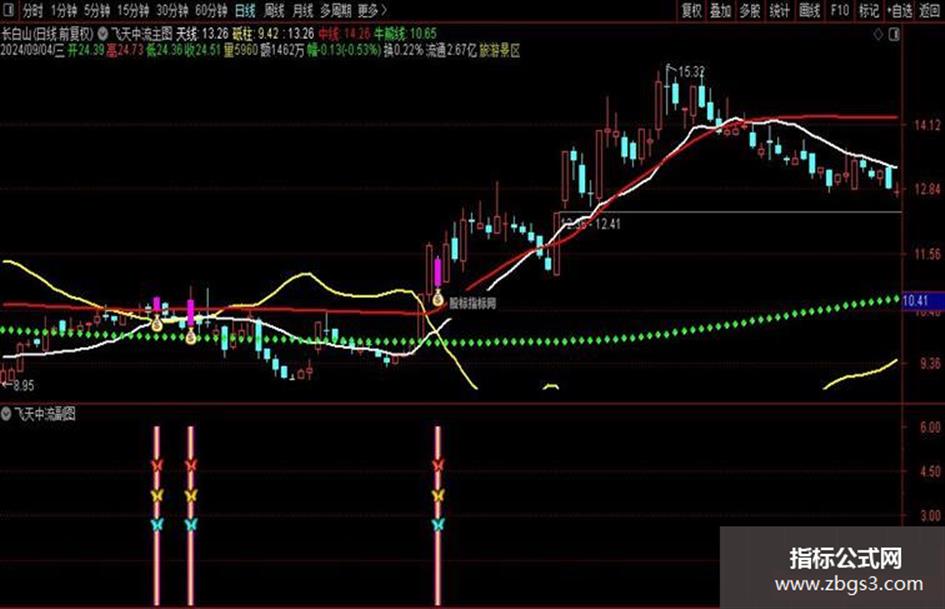Click the 画线 drawing tools button
Image resolution: width=945 pixels, height=609 pixels.
[809, 10]
